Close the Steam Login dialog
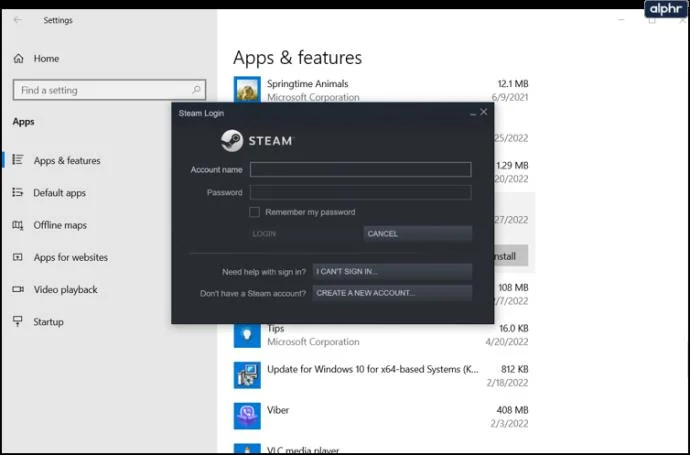The width and height of the screenshot is (690, 455). click(x=484, y=112)
